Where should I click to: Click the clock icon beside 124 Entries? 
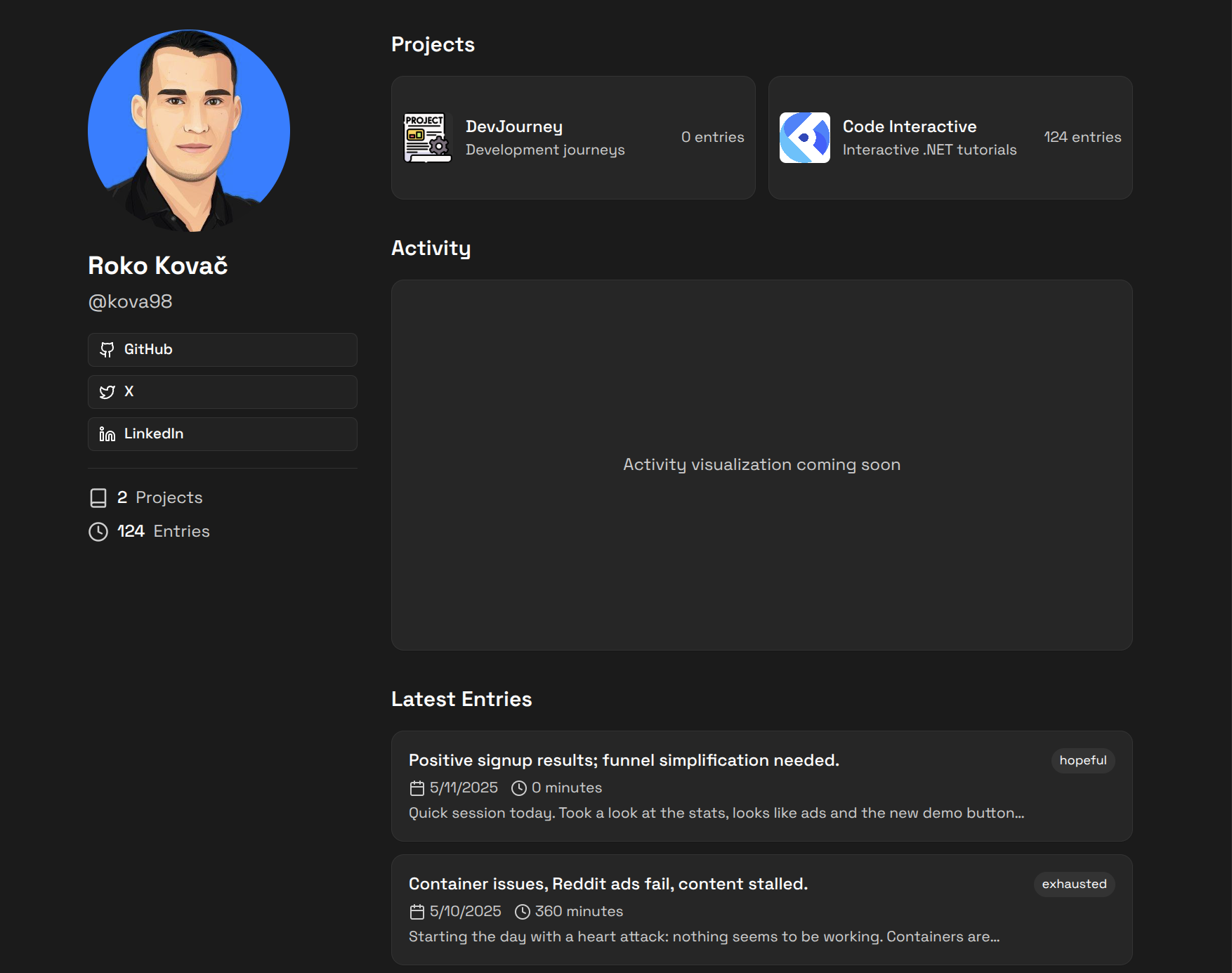pos(98,532)
